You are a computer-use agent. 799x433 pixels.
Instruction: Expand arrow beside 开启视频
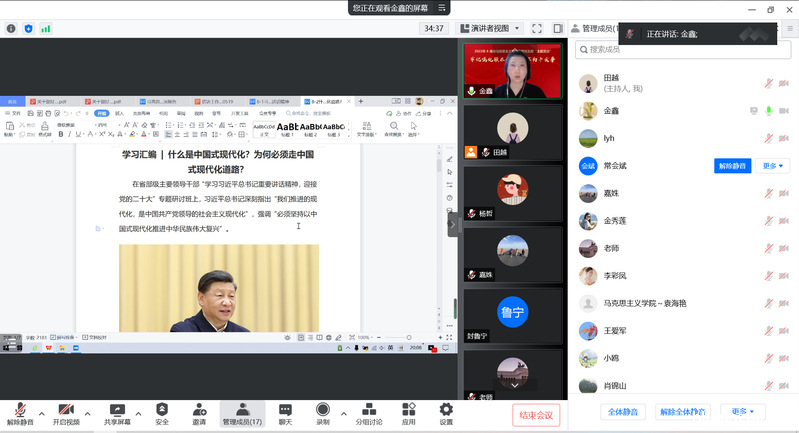(88, 412)
